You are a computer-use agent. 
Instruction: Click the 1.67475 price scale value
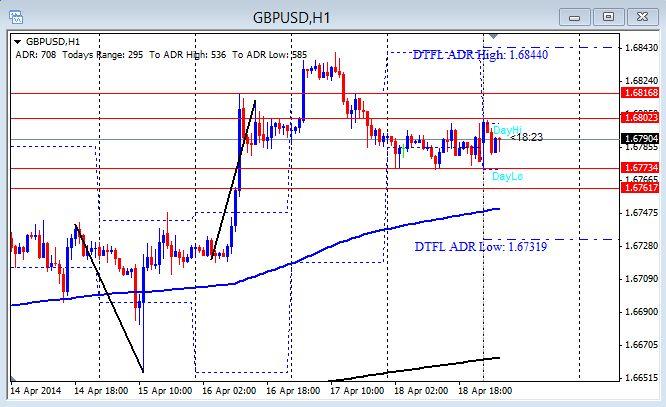(642, 212)
